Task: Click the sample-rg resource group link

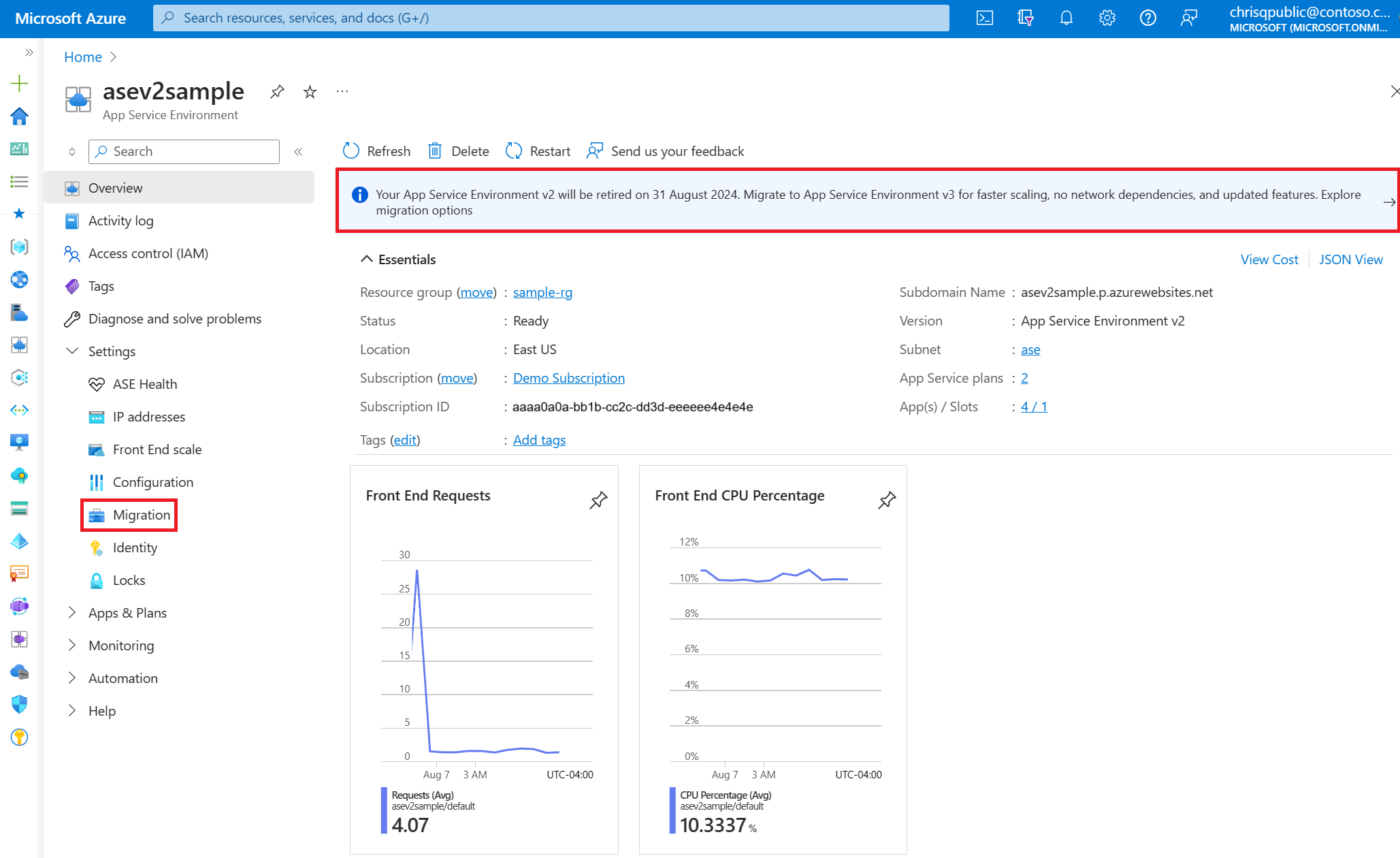Action: click(x=542, y=292)
